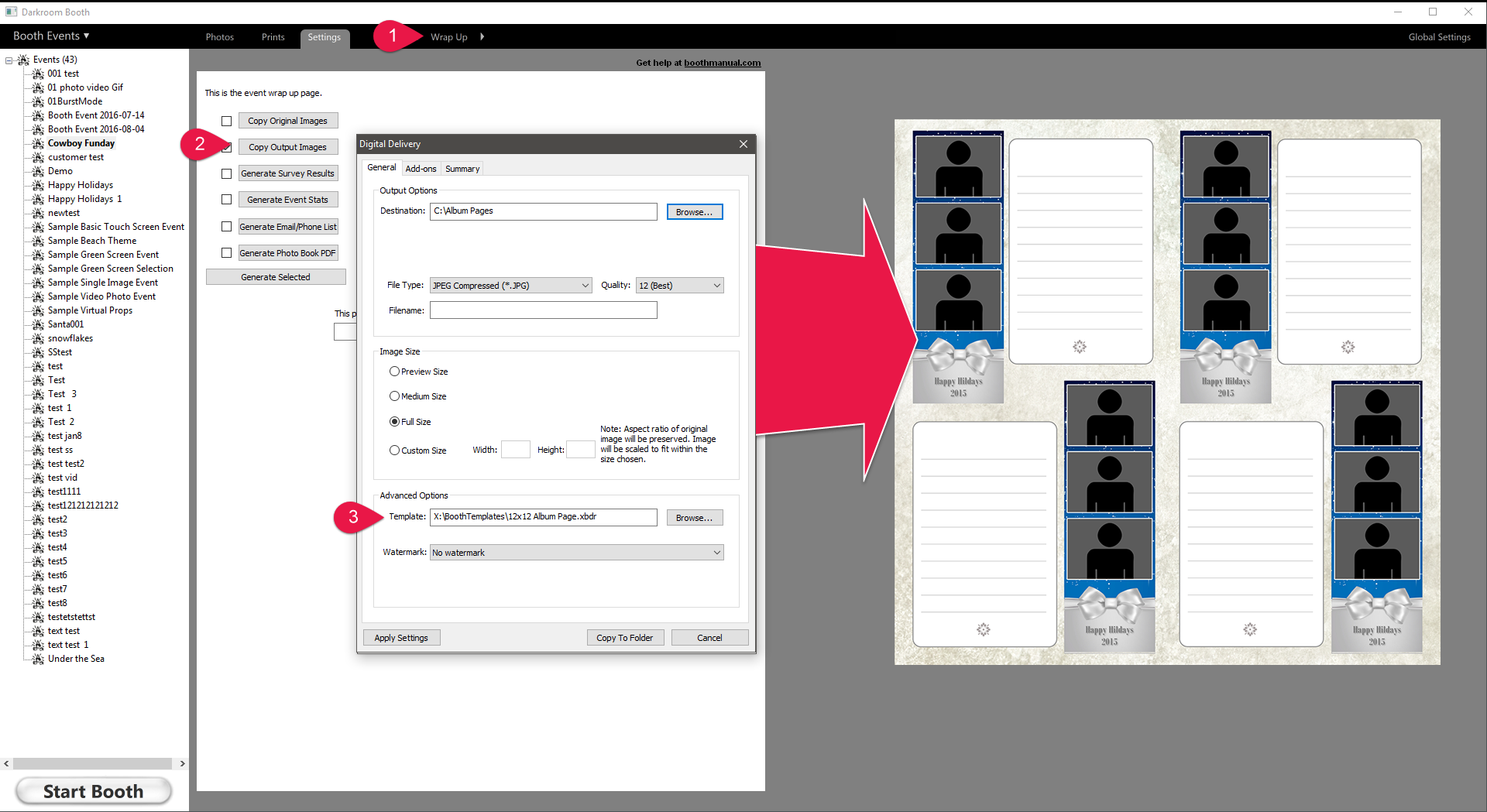Click the icon next to 'Happy Holidays 1'
The width and height of the screenshot is (1487, 812).
click(38, 199)
